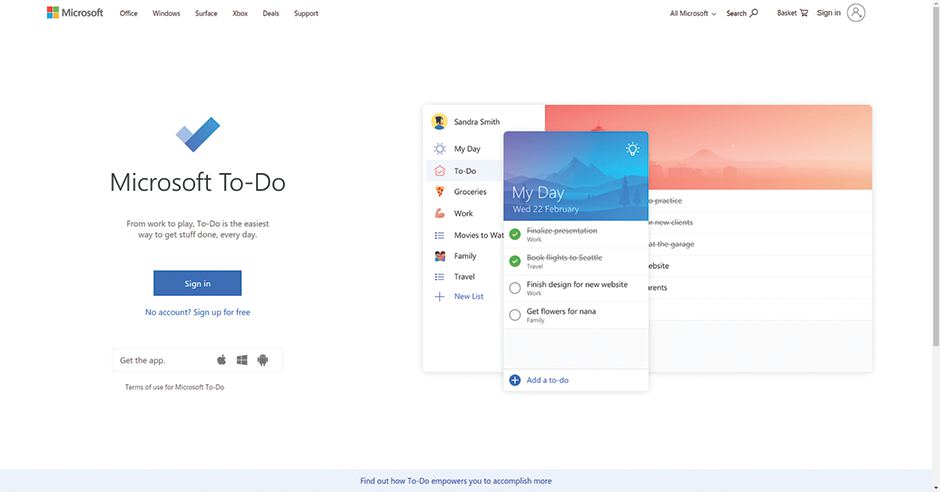Select the Groceries list in sidebar

(x=469, y=192)
